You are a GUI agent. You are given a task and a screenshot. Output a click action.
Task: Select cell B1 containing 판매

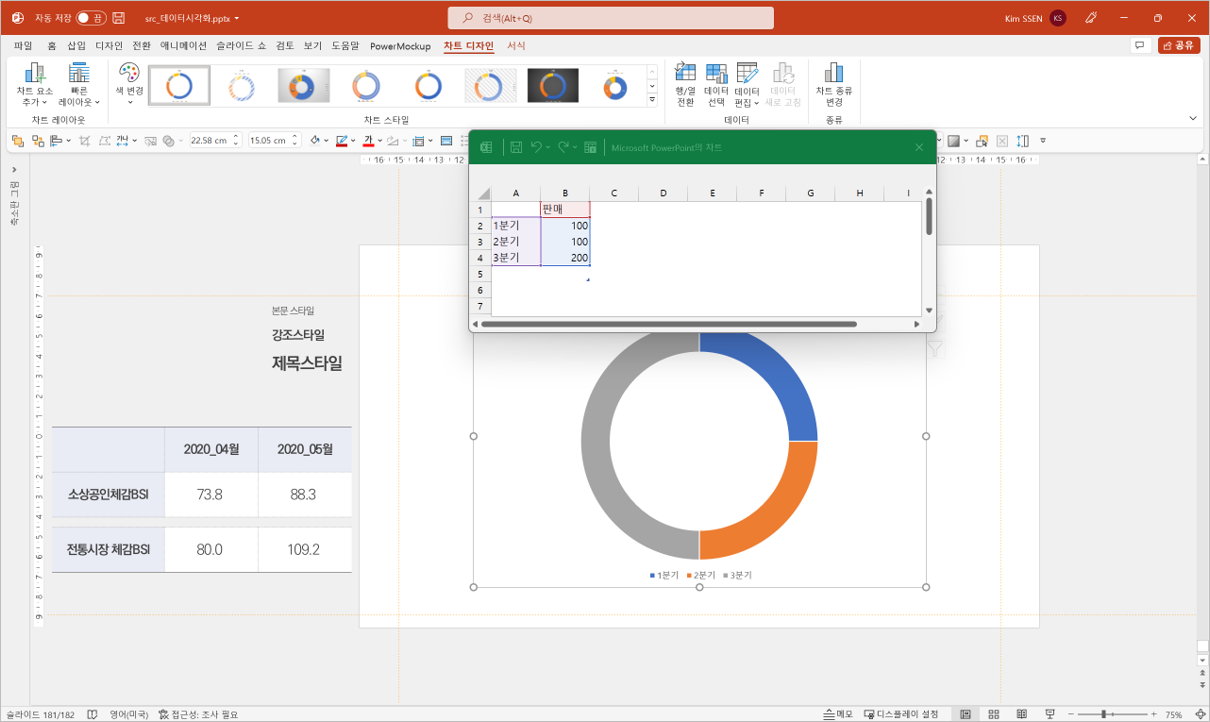pos(565,209)
